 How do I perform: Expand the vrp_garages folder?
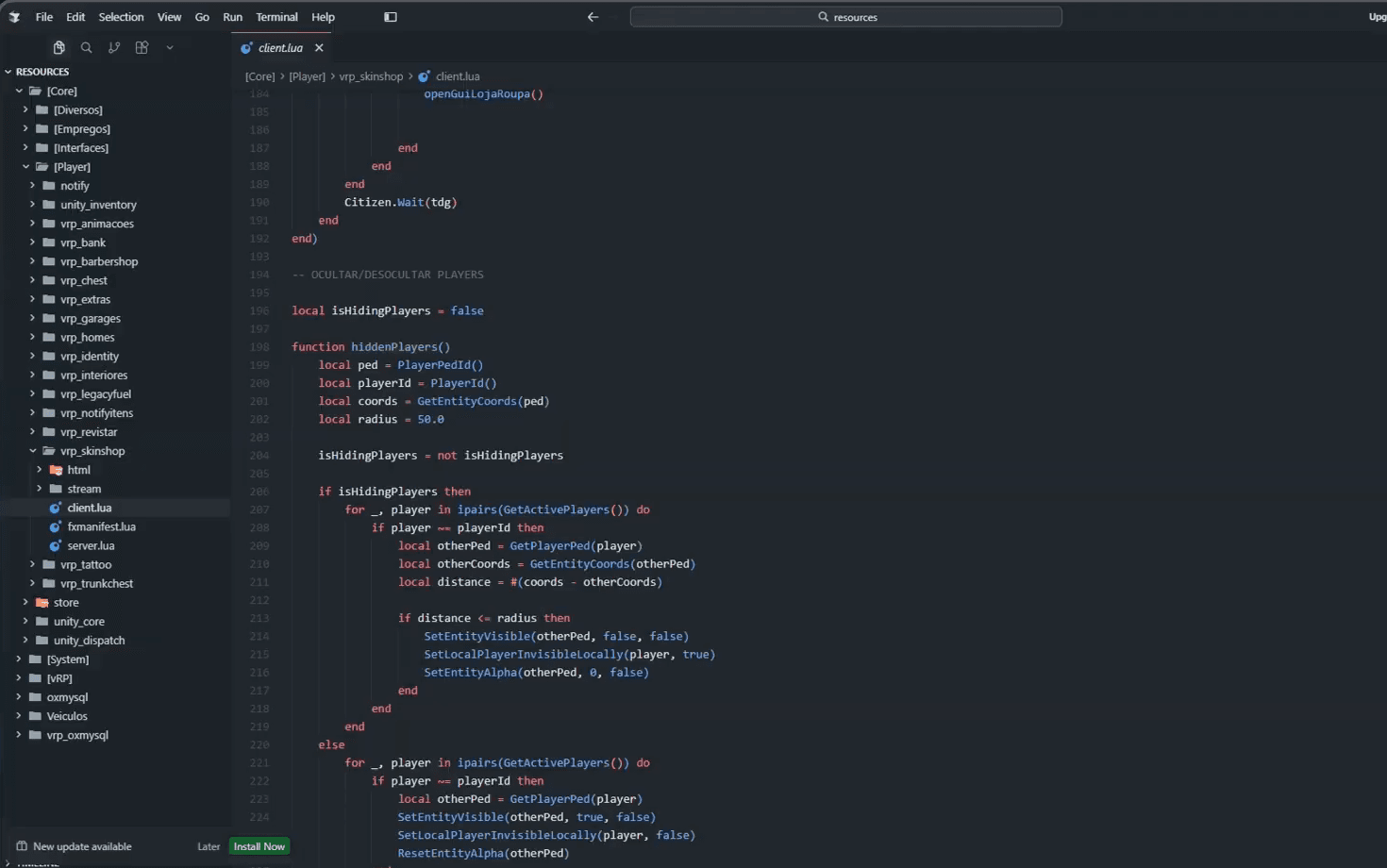coord(115,318)
